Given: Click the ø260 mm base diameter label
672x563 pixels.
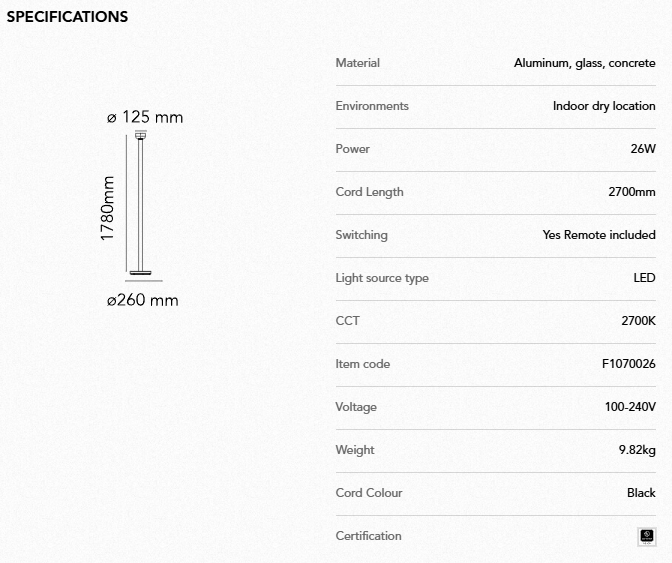Looking at the screenshot, I should [143, 300].
